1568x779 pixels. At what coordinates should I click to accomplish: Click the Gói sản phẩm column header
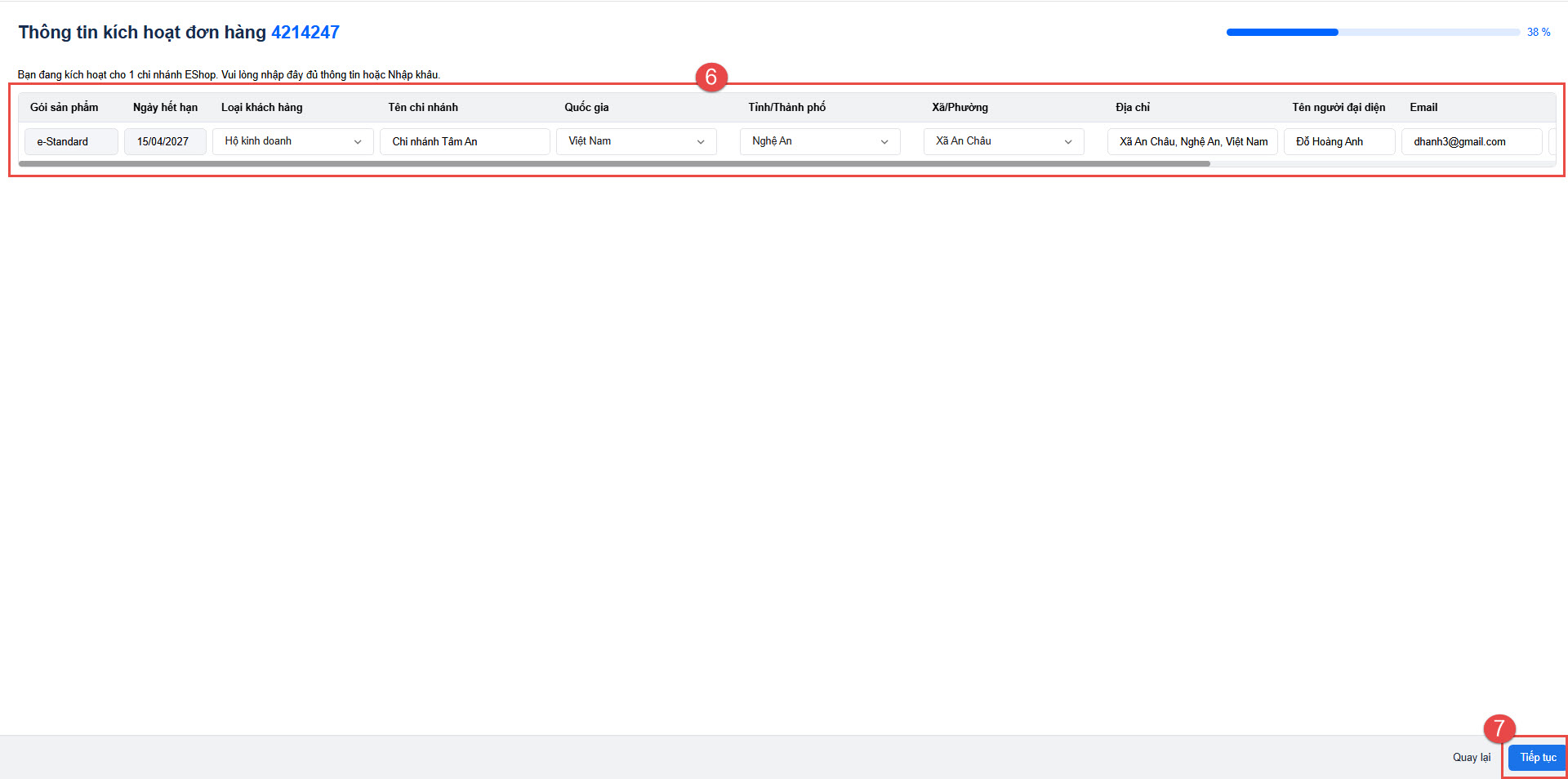(64, 108)
